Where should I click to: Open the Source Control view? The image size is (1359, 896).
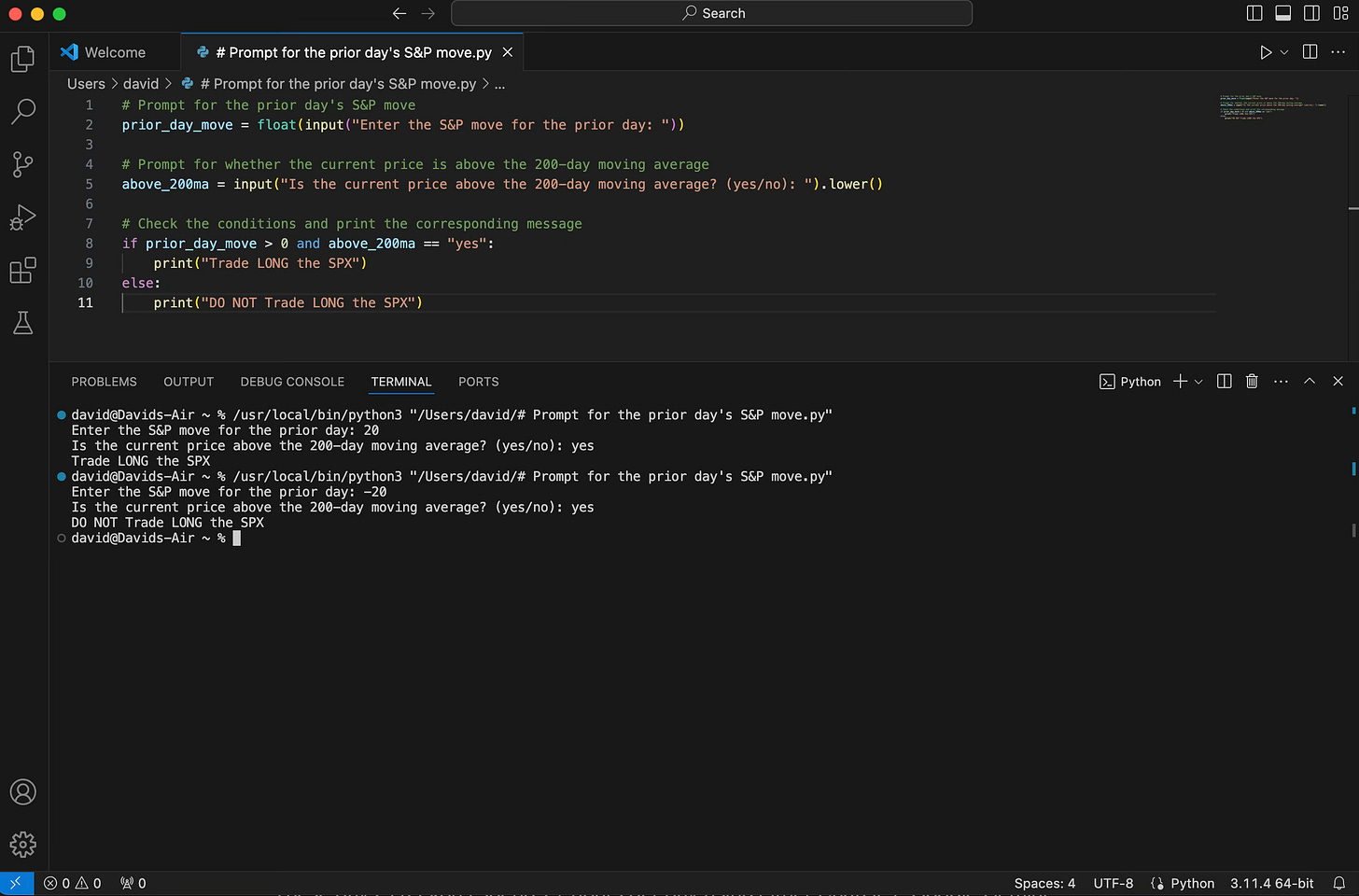pos(22,165)
